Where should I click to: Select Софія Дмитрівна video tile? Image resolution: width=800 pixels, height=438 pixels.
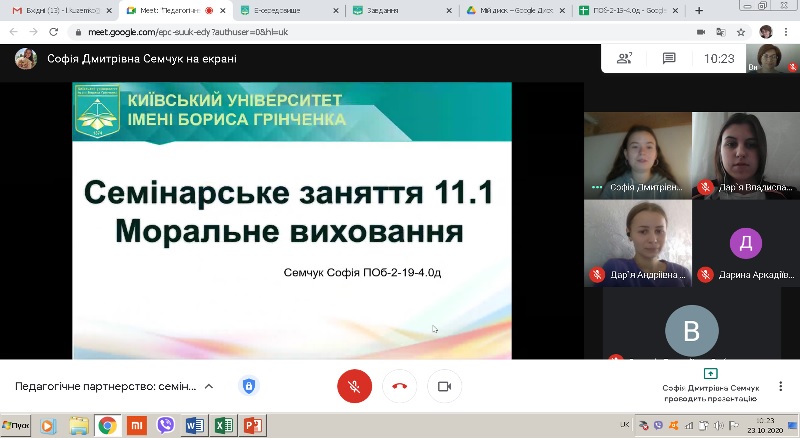pyautogui.click(x=638, y=155)
